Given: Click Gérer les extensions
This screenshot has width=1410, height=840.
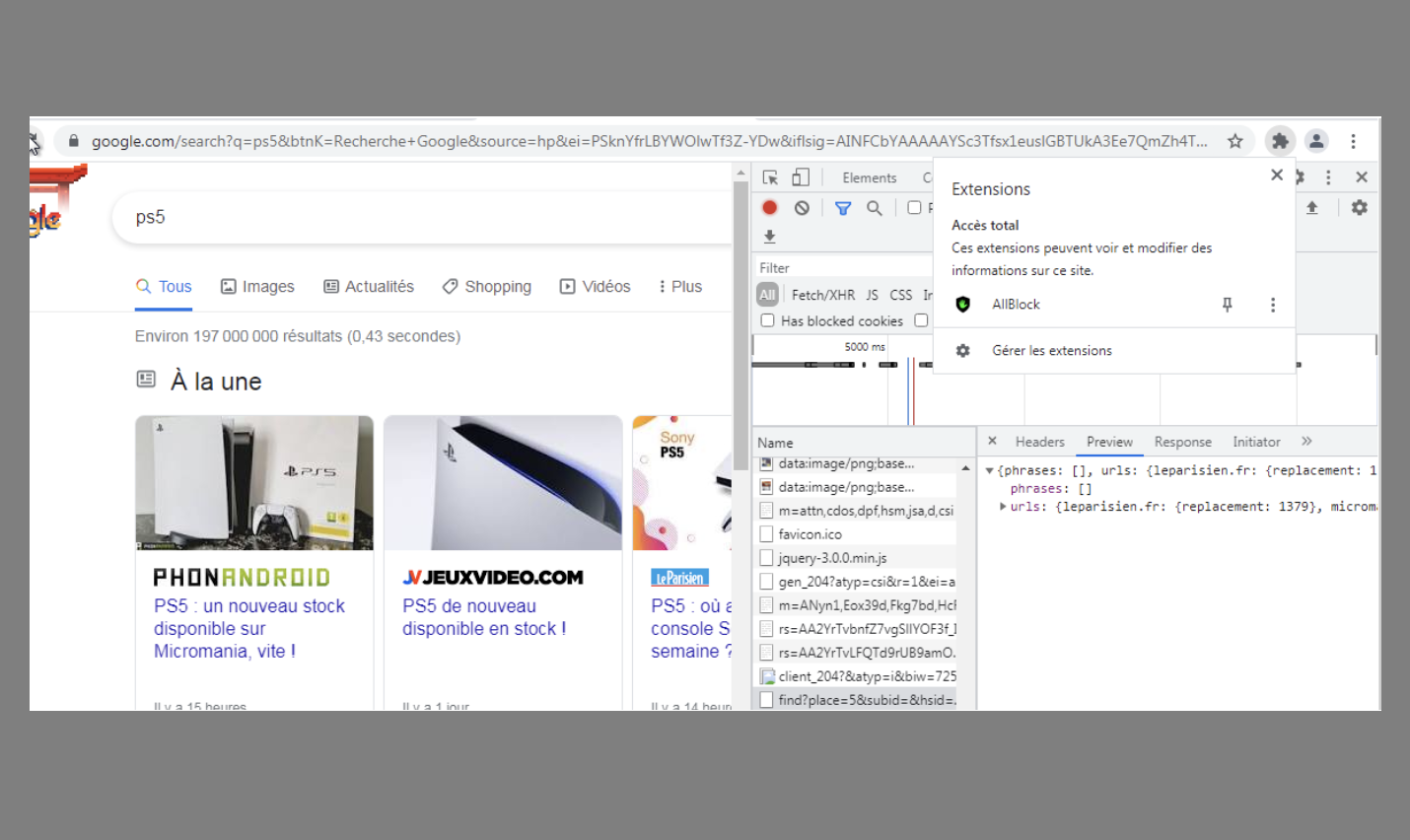Looking at the screenshot, I should click(1051, 350).
